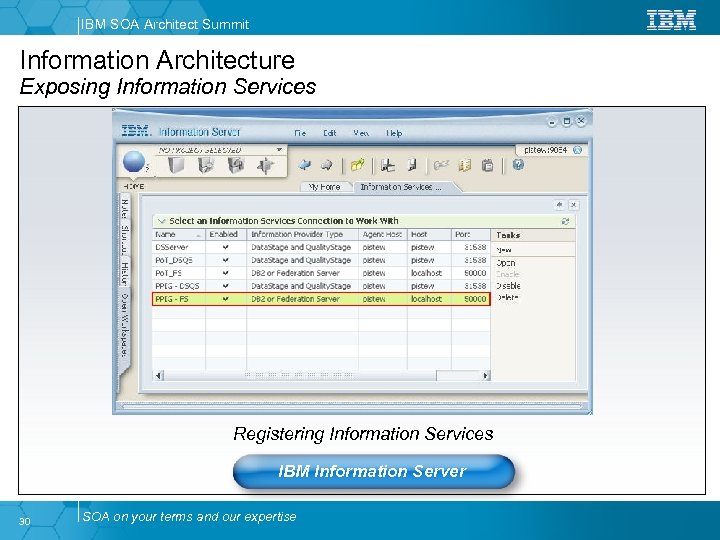Go back with the left blue arrow
720x540 pixels.
click(304, 165)
